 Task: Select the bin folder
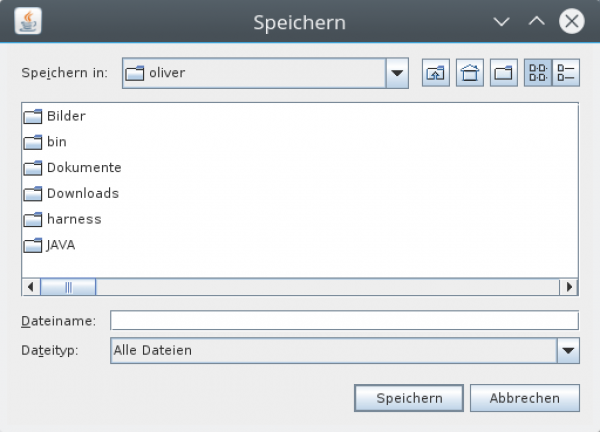[x=56, y=142]
